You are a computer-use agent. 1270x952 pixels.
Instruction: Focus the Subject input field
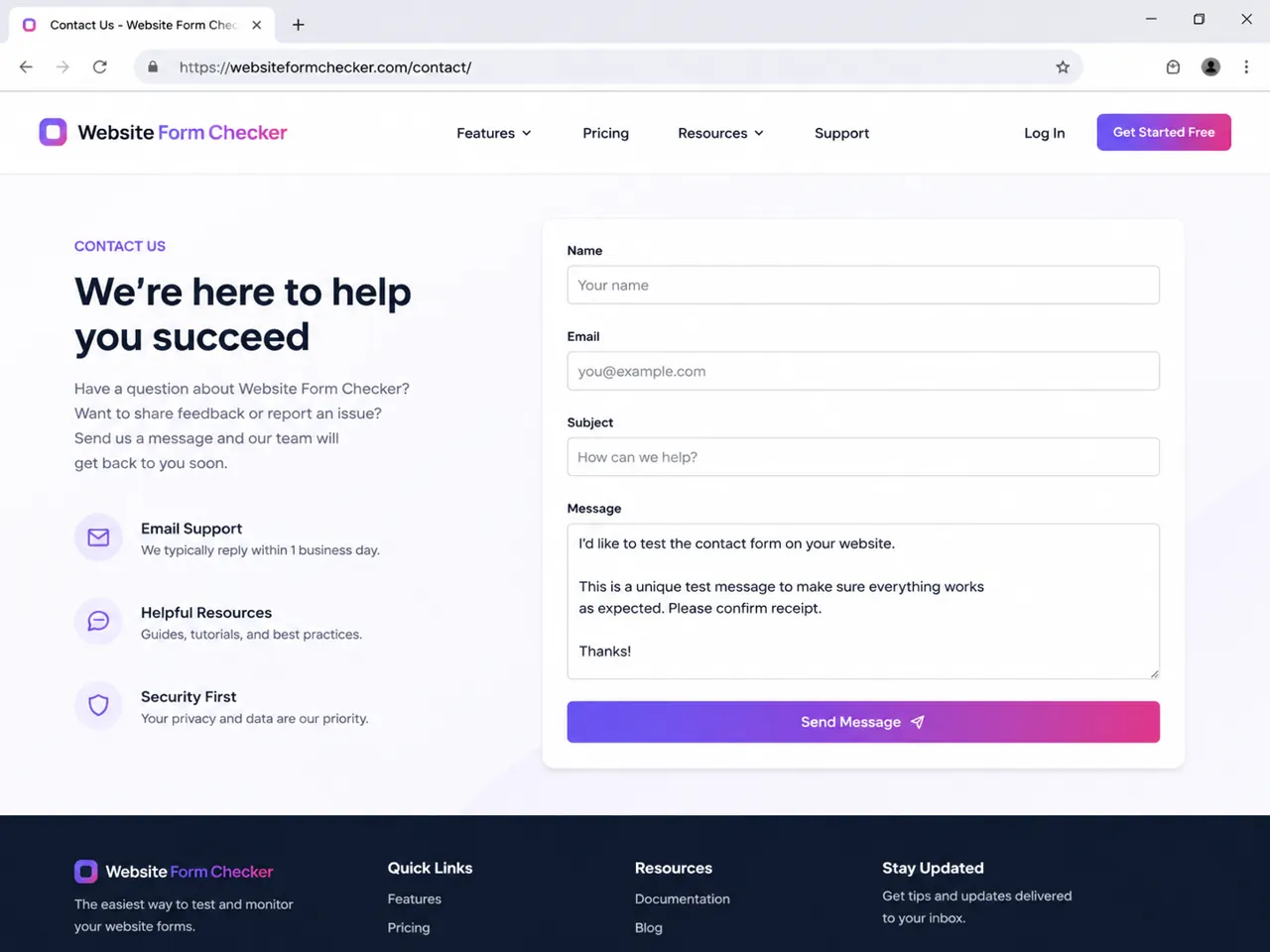(863, 457)
